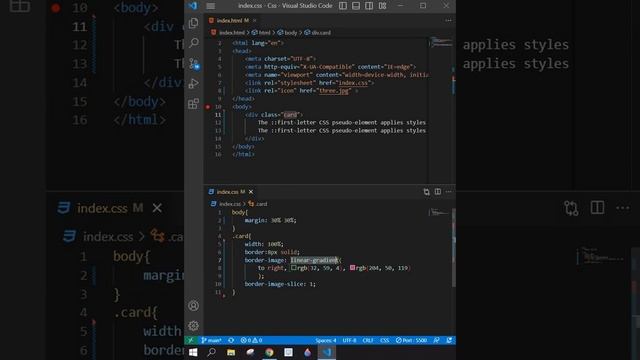Viewport: 640px width, 360px height.
Task: Open the Search view
Action: point(193,43)
